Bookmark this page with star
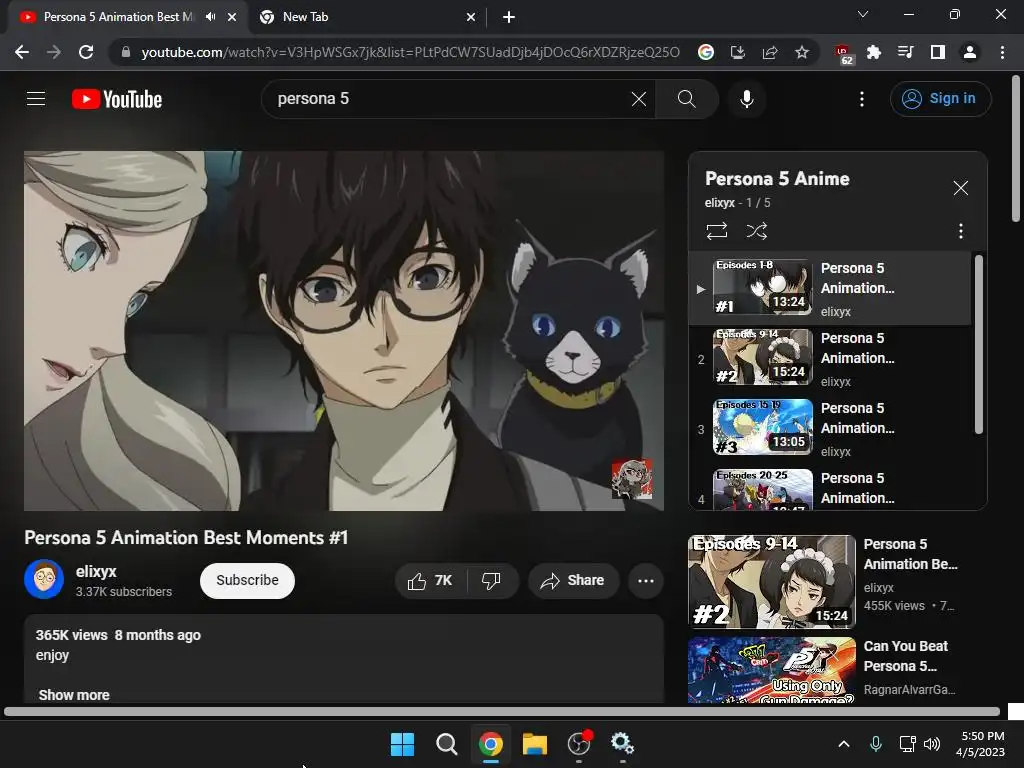1024x768 pixels. [802, 52]
